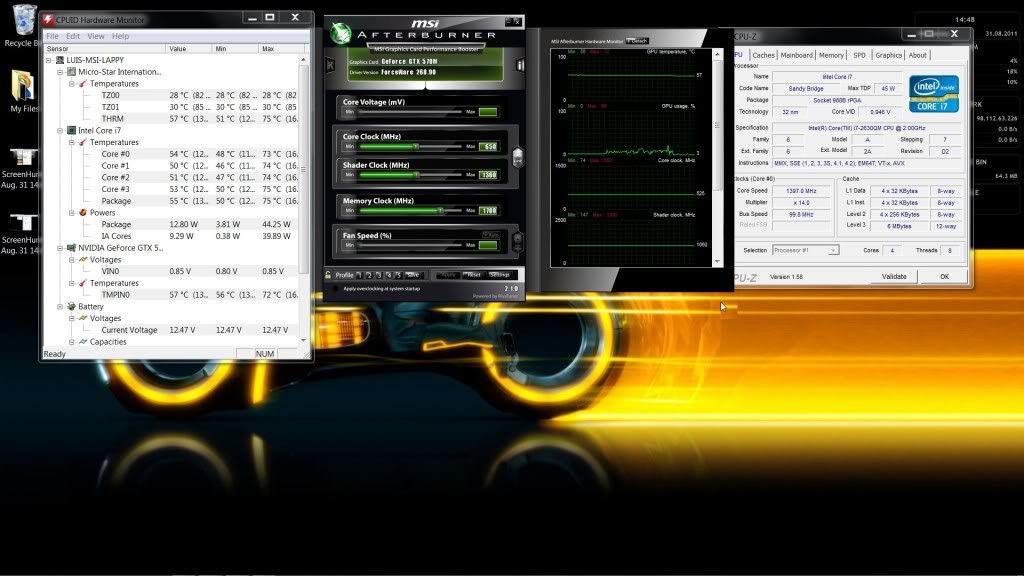1024x576 pixels.
Task: Open the Edit menu in HWMonitor
Action: 73,36
